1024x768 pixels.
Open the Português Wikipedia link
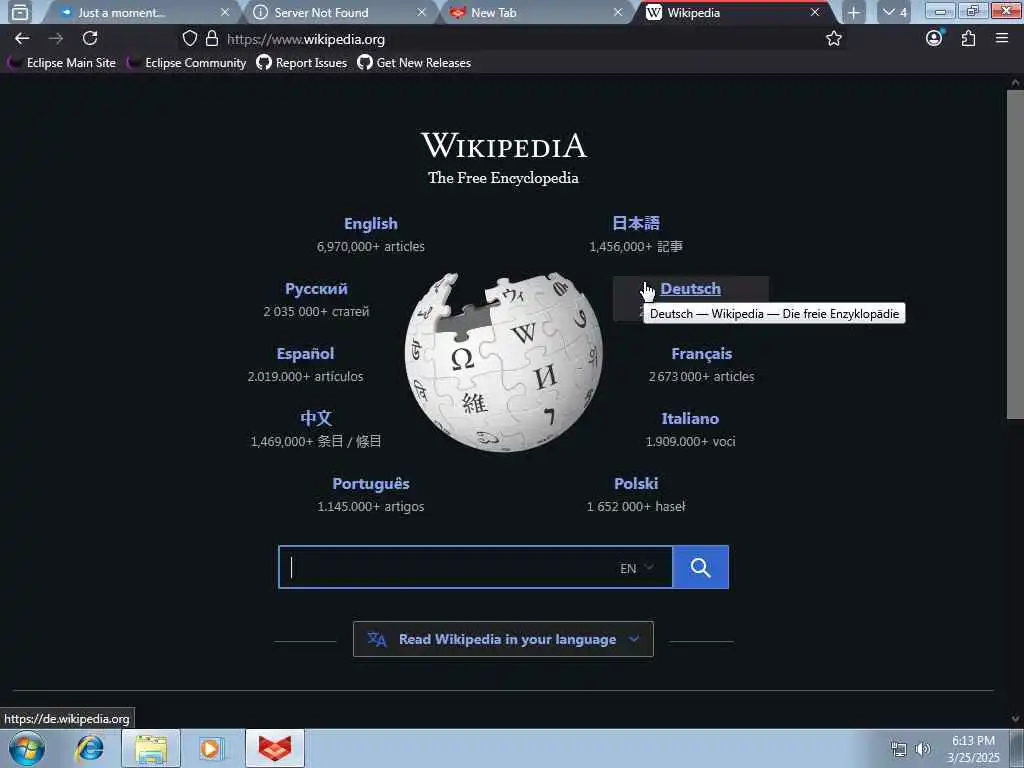point(370,483)
